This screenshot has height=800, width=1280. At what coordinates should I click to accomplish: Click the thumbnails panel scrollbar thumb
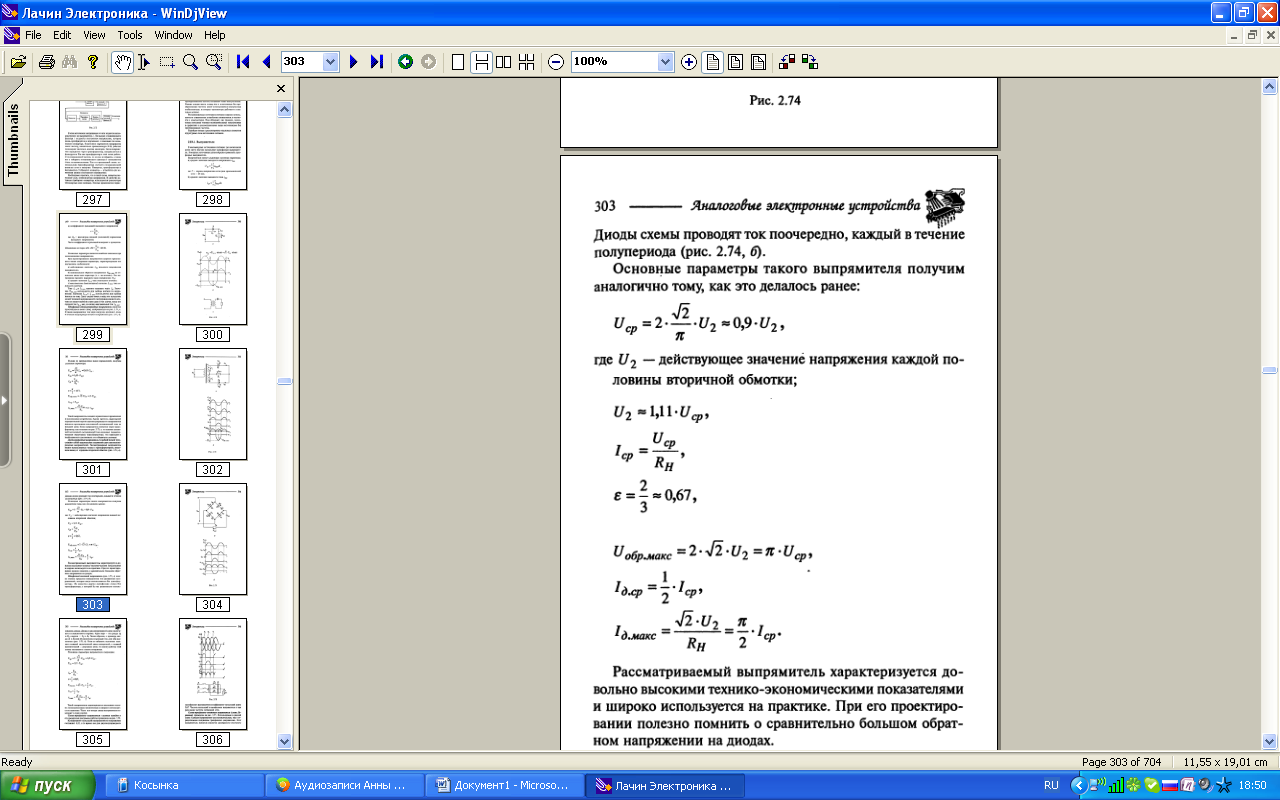[x=285, y=381]
